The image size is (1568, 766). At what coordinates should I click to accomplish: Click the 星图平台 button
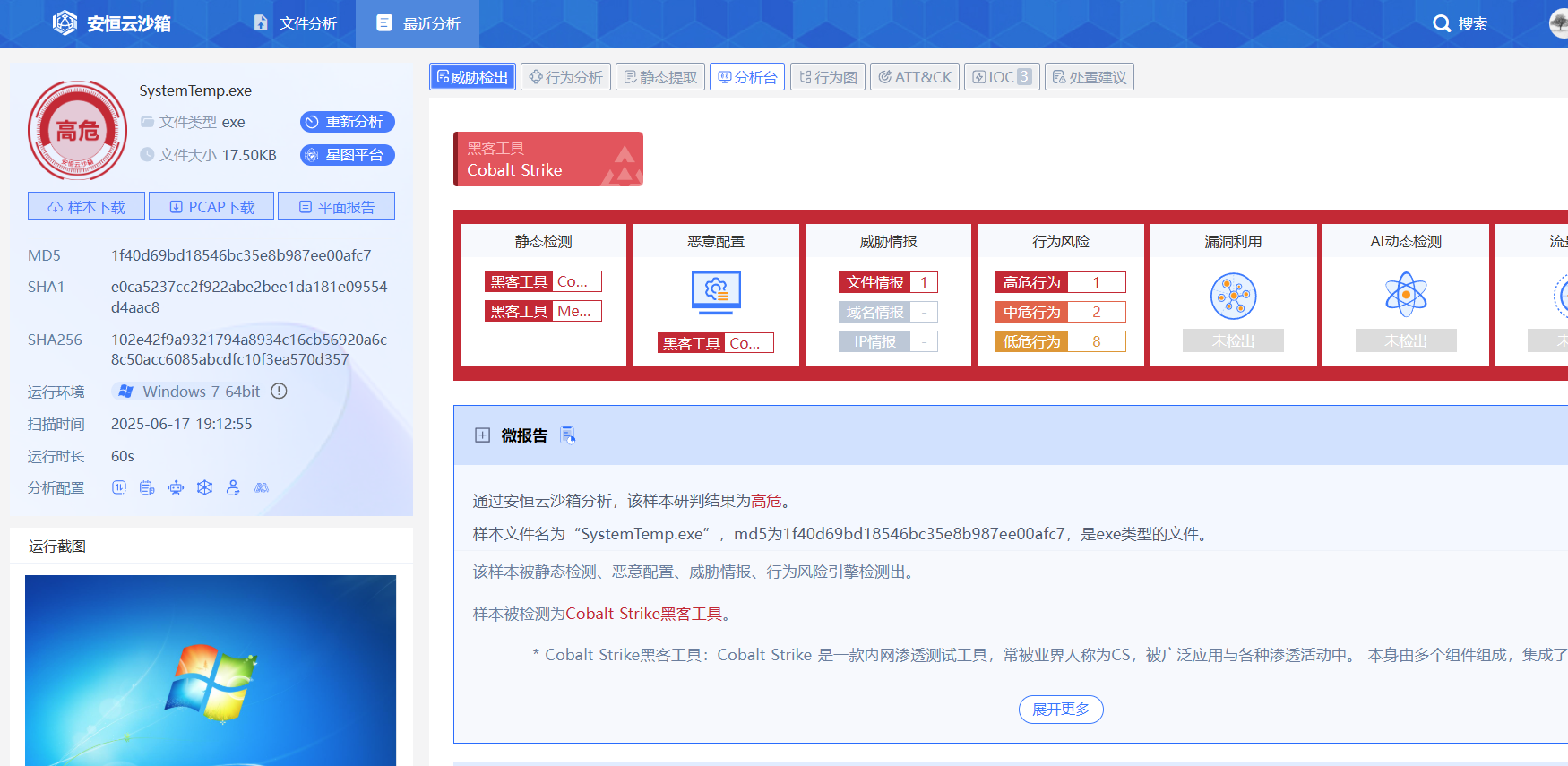[x=348, y=155]
